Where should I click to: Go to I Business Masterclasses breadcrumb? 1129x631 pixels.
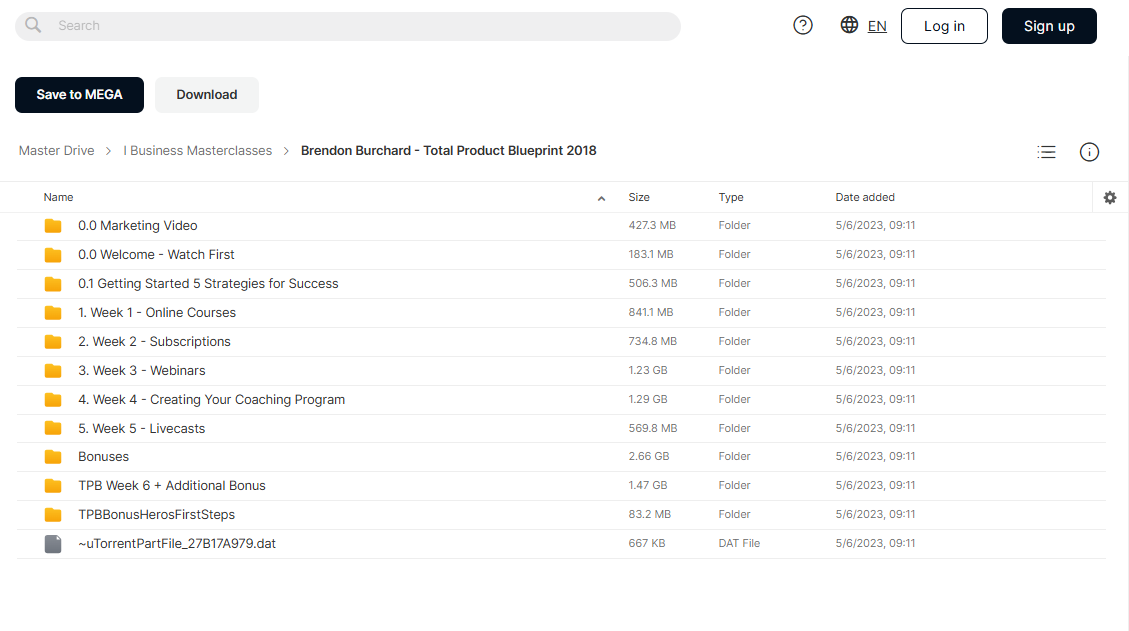[x=197, y=151]
